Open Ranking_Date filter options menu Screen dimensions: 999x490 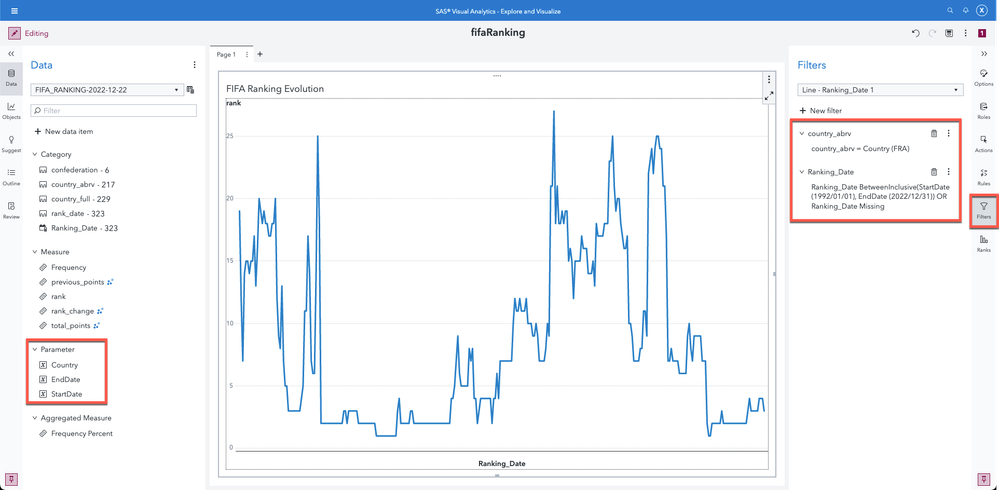[x=949, y=172]
